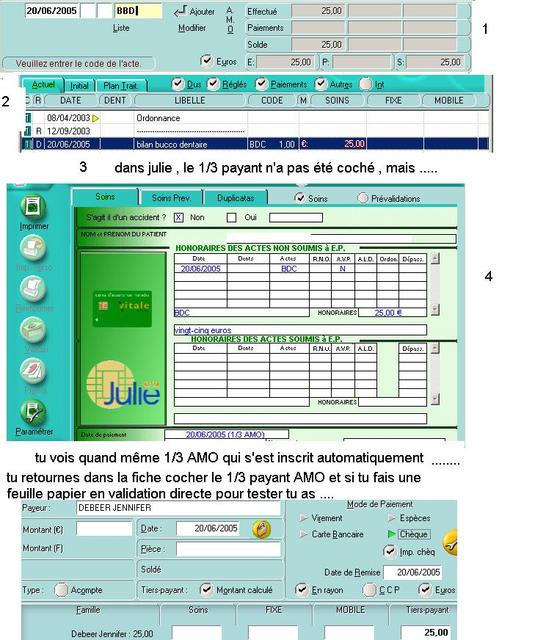Switch to the Plan Trait. tab
535x640 pixels.
pos(121,86)
